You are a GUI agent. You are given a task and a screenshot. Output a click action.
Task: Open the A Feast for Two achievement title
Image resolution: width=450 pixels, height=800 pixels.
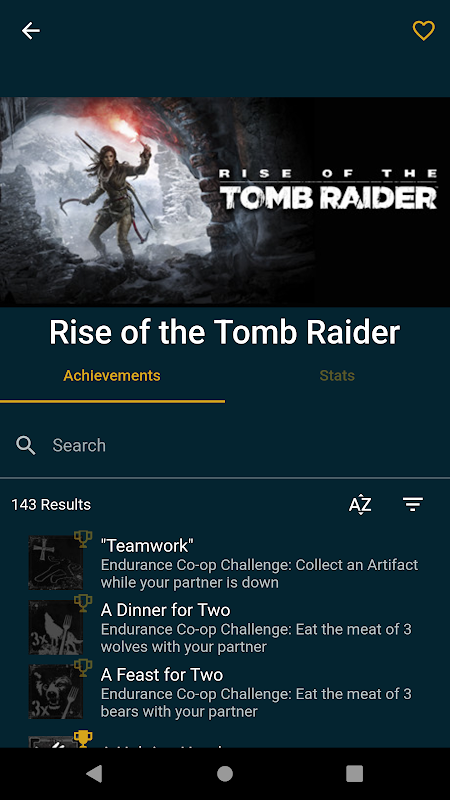162,674
